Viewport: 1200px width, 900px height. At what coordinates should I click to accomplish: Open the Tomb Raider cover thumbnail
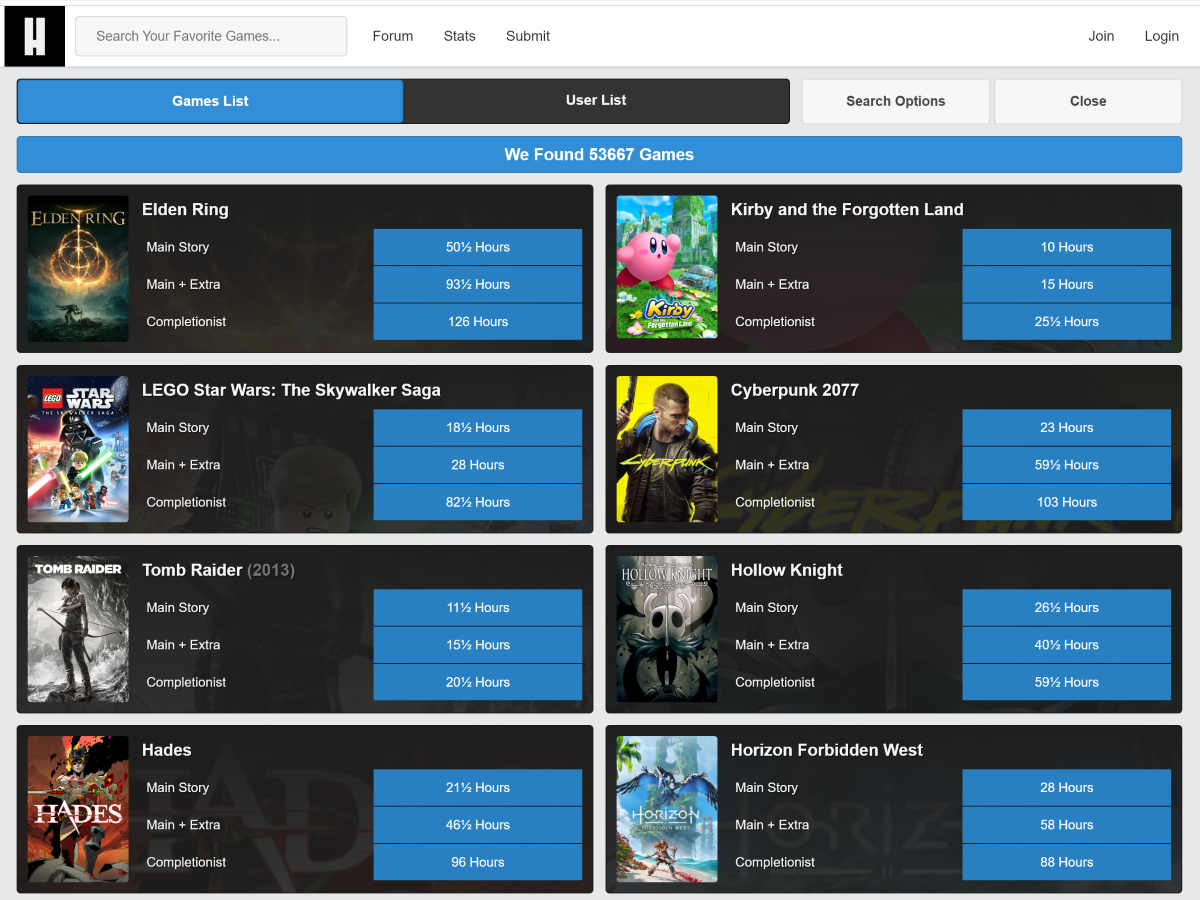[78, 628]
